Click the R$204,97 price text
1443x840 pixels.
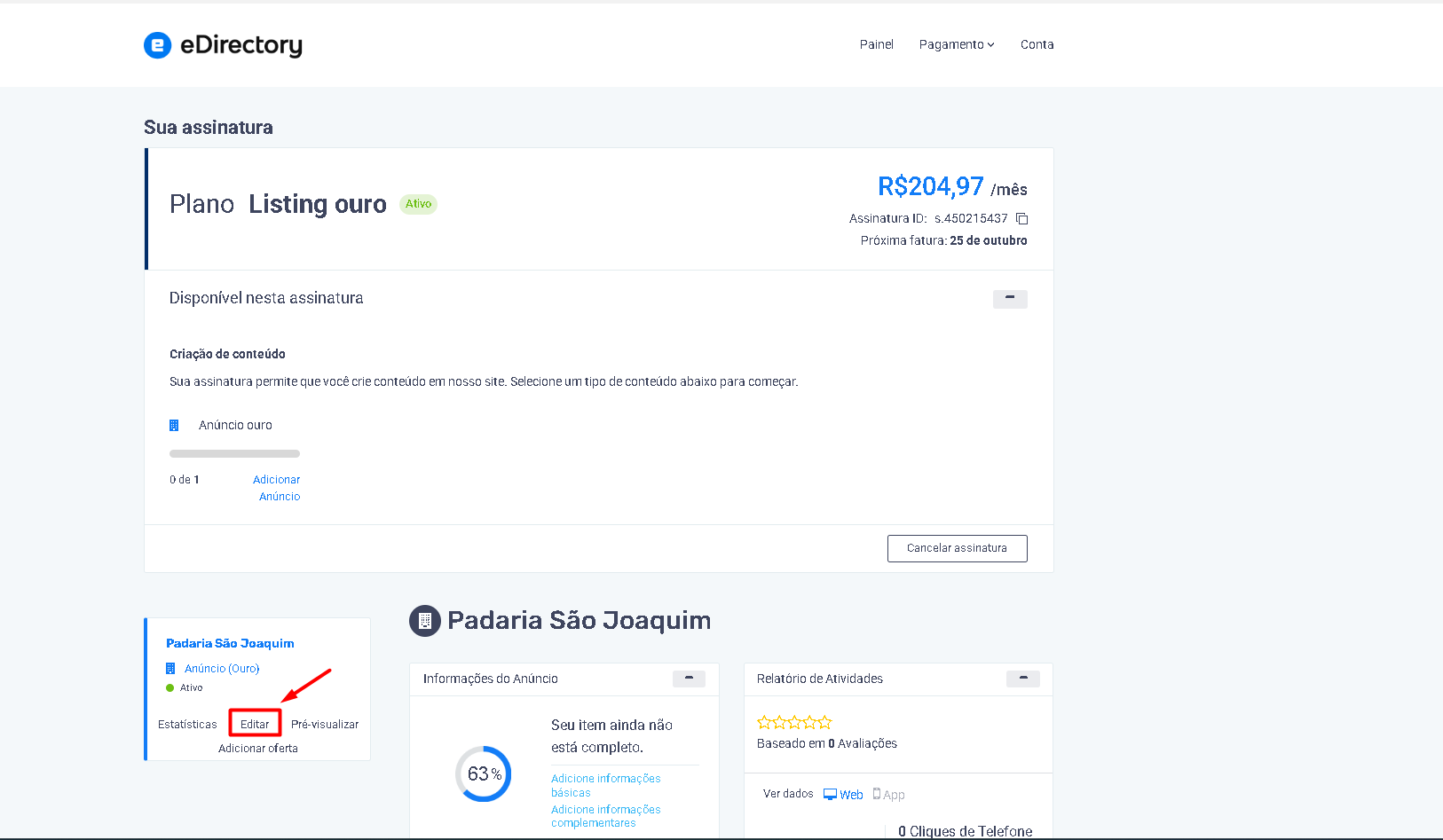(x=931, y=186)
